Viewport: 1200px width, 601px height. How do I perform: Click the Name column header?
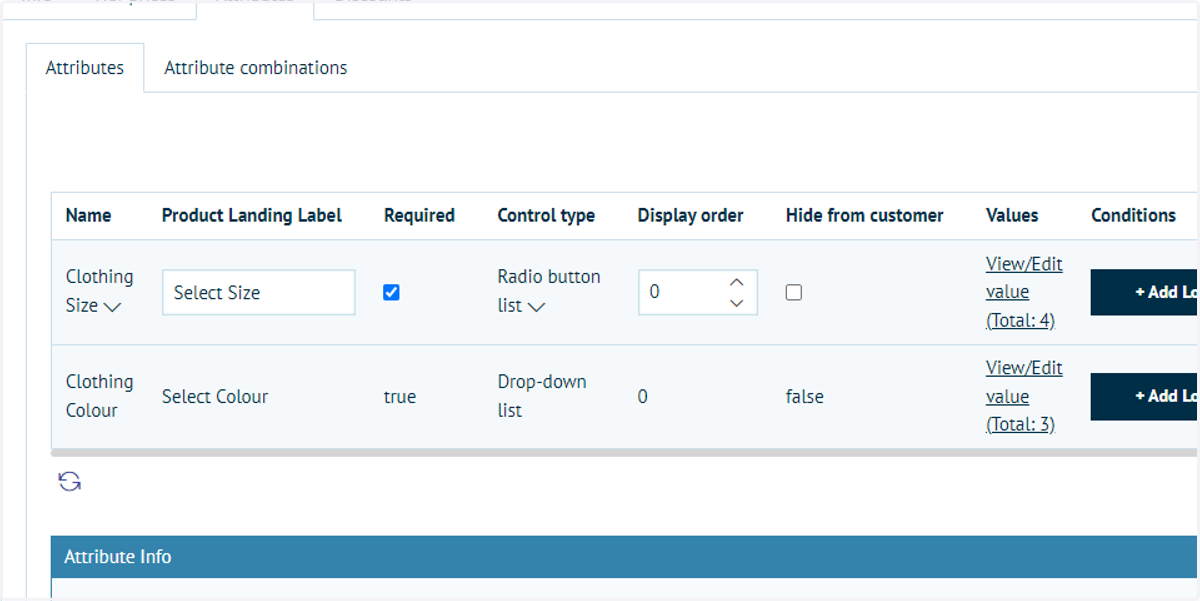click(89, 215)
